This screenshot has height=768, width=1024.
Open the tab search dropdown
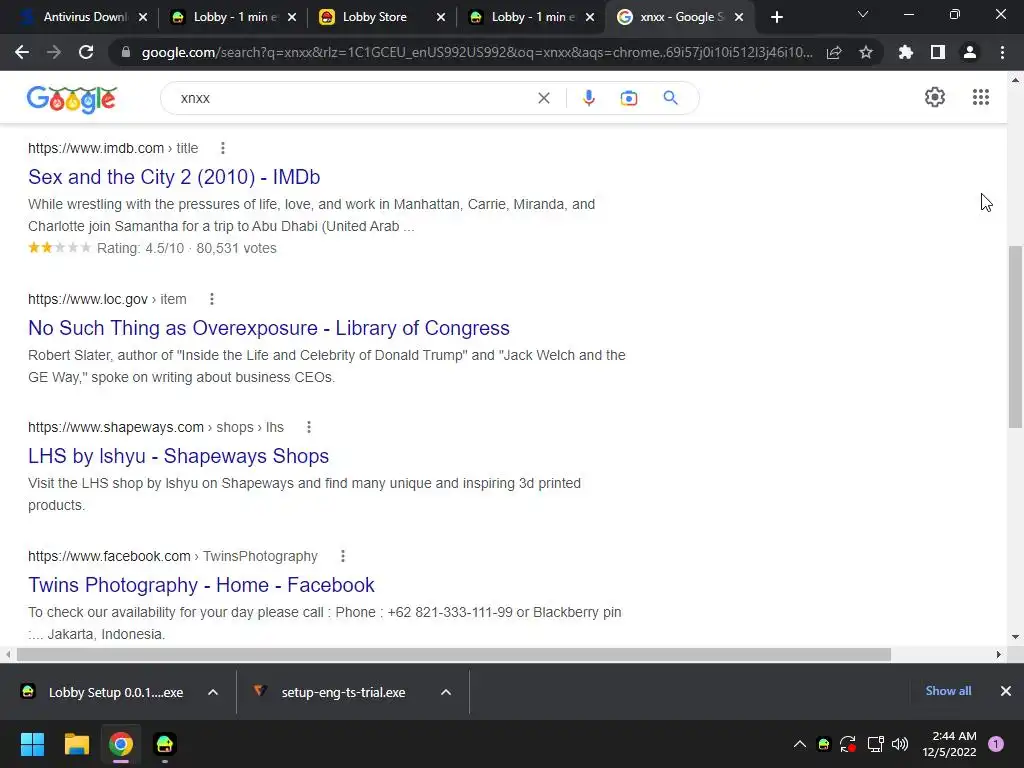[863, 14]
